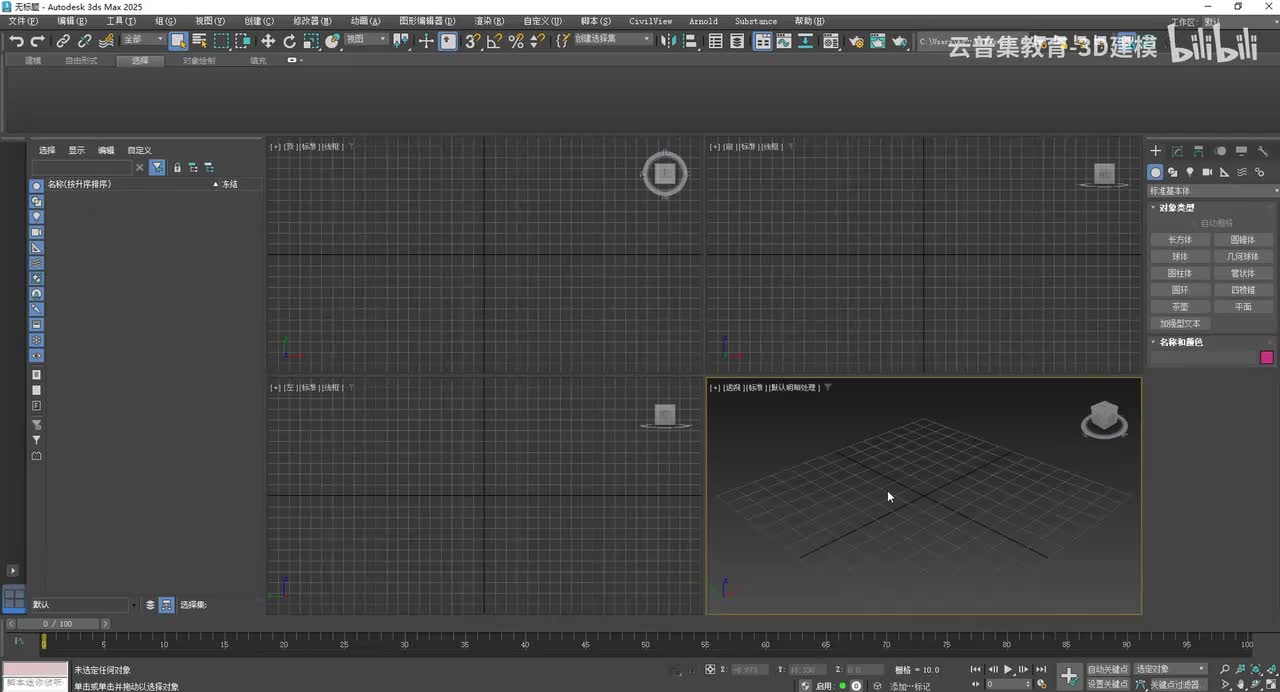Screen dimensions: 1280x692
Task: Switch to the 自由形式 ribbon tab
Action: (x=81, y=61)
